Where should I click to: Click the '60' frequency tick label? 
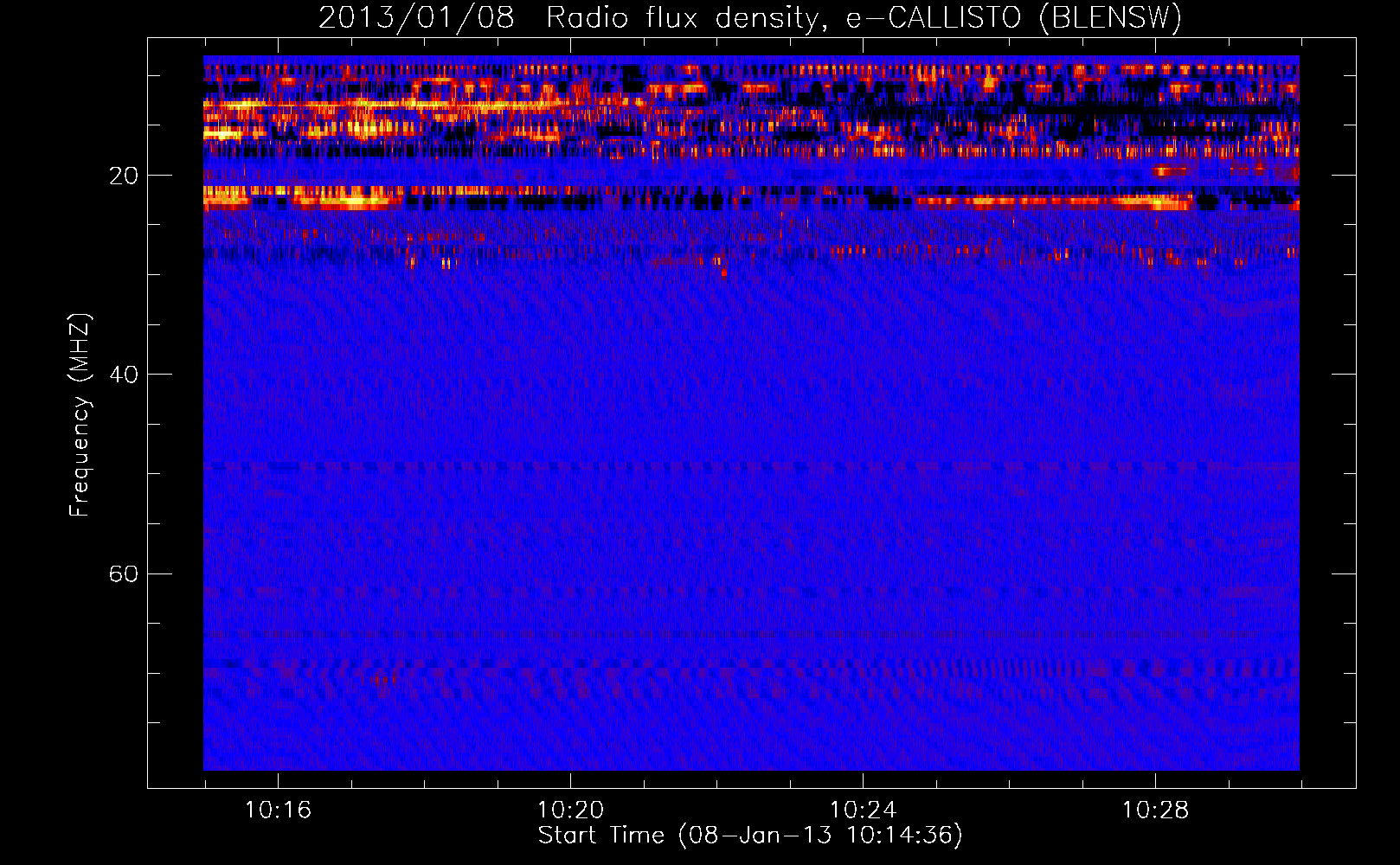[x=123, y=573]
